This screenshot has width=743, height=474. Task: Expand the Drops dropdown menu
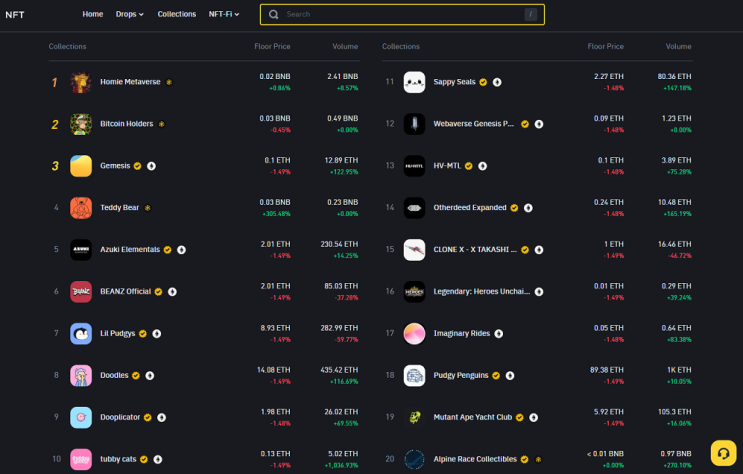(129, 14)
